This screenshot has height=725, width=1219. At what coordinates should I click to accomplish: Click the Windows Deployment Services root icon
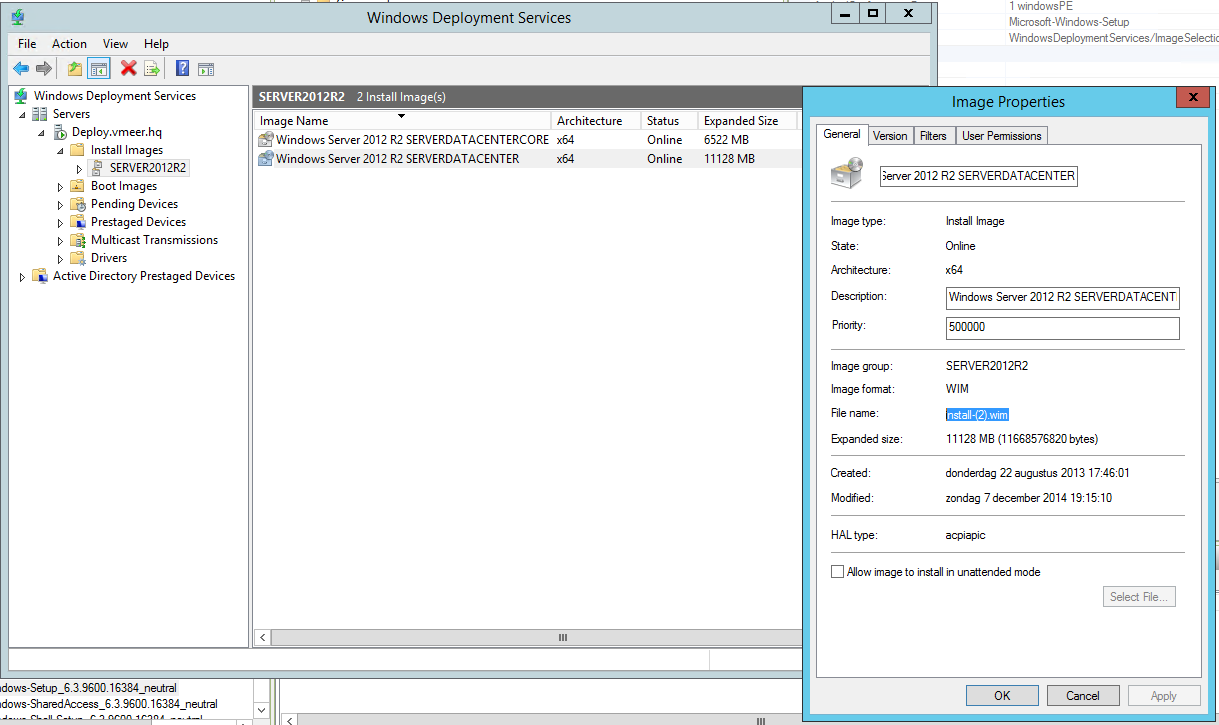pyautogui.click(x=21, y=96)
